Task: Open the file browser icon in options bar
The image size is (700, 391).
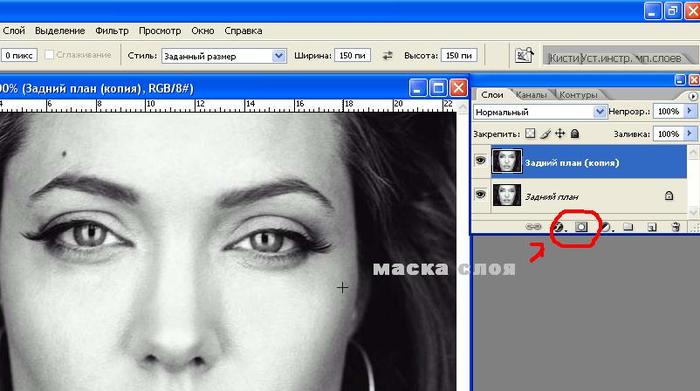Action: point(524,55)
